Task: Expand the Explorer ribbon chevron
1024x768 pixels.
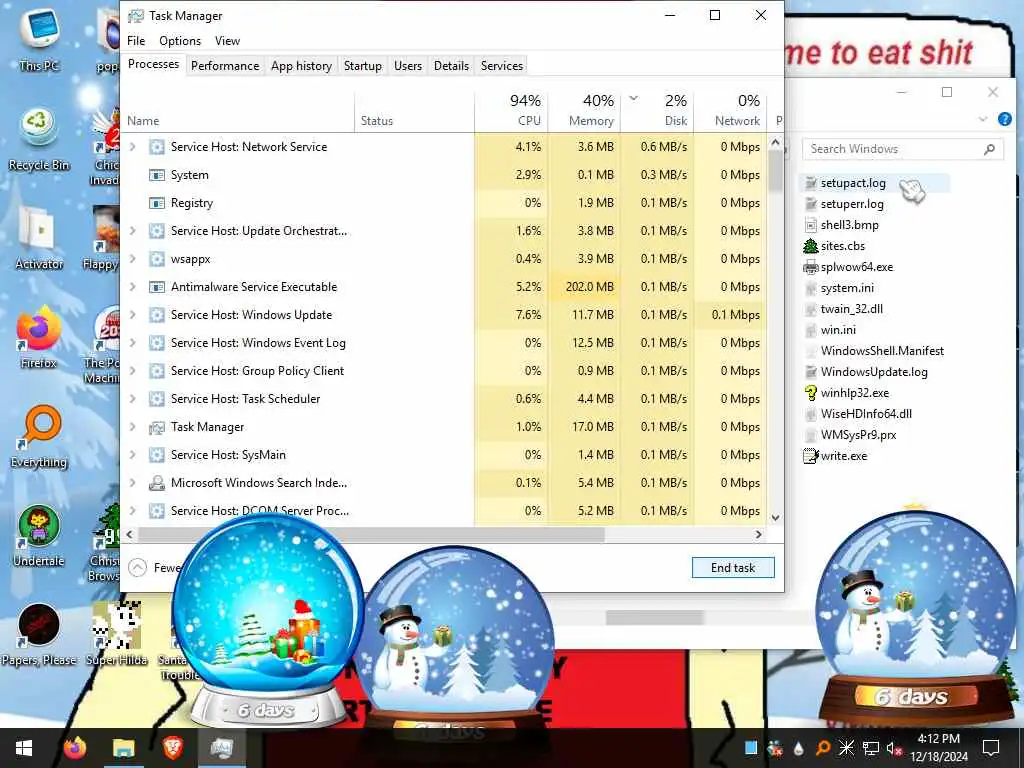Action: coord(983,120)
